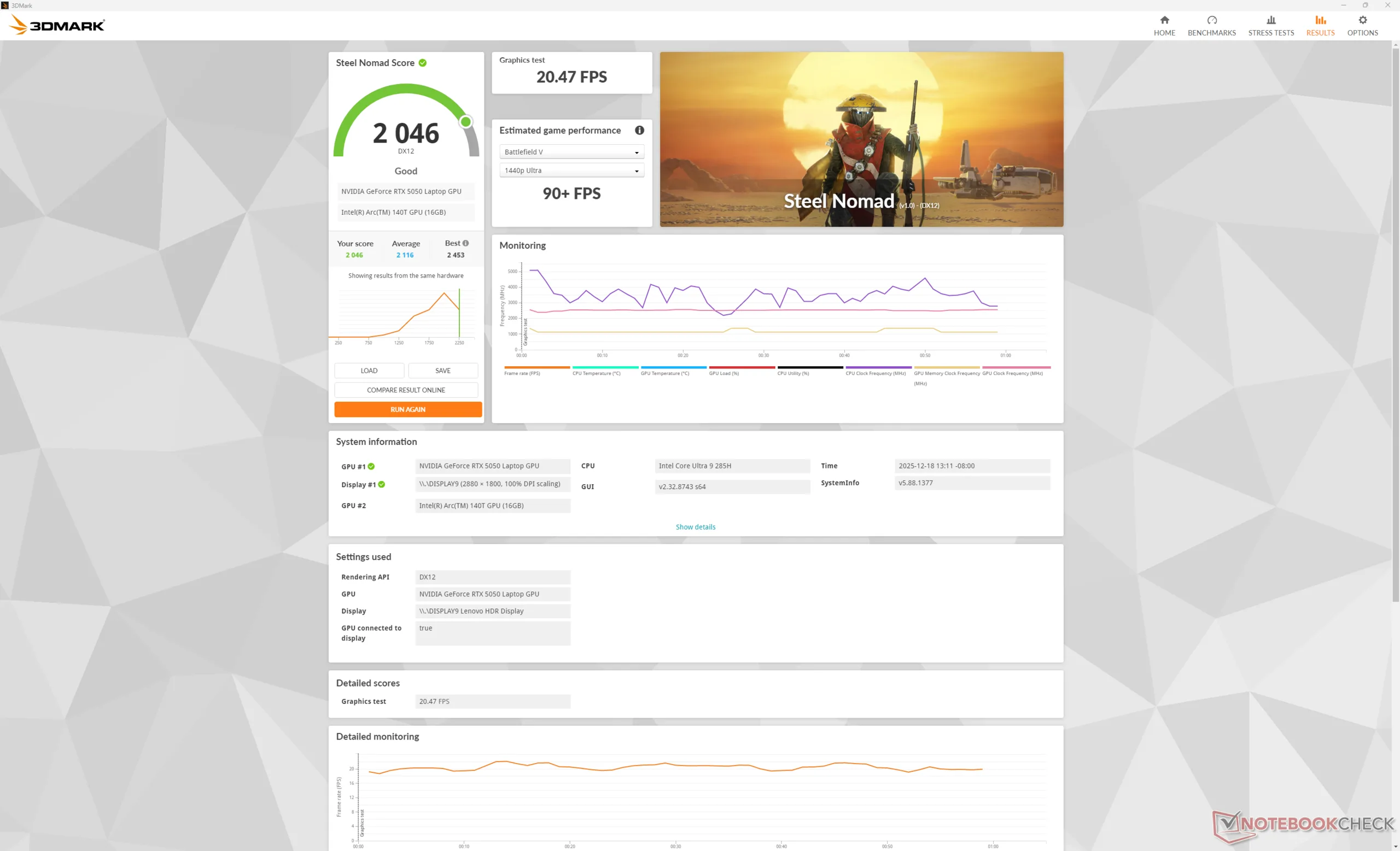Click the Steel Nomad benchmark thumbnail image
The height and width of the screenshot is (851, 1400).
click(x=861, y=139)
